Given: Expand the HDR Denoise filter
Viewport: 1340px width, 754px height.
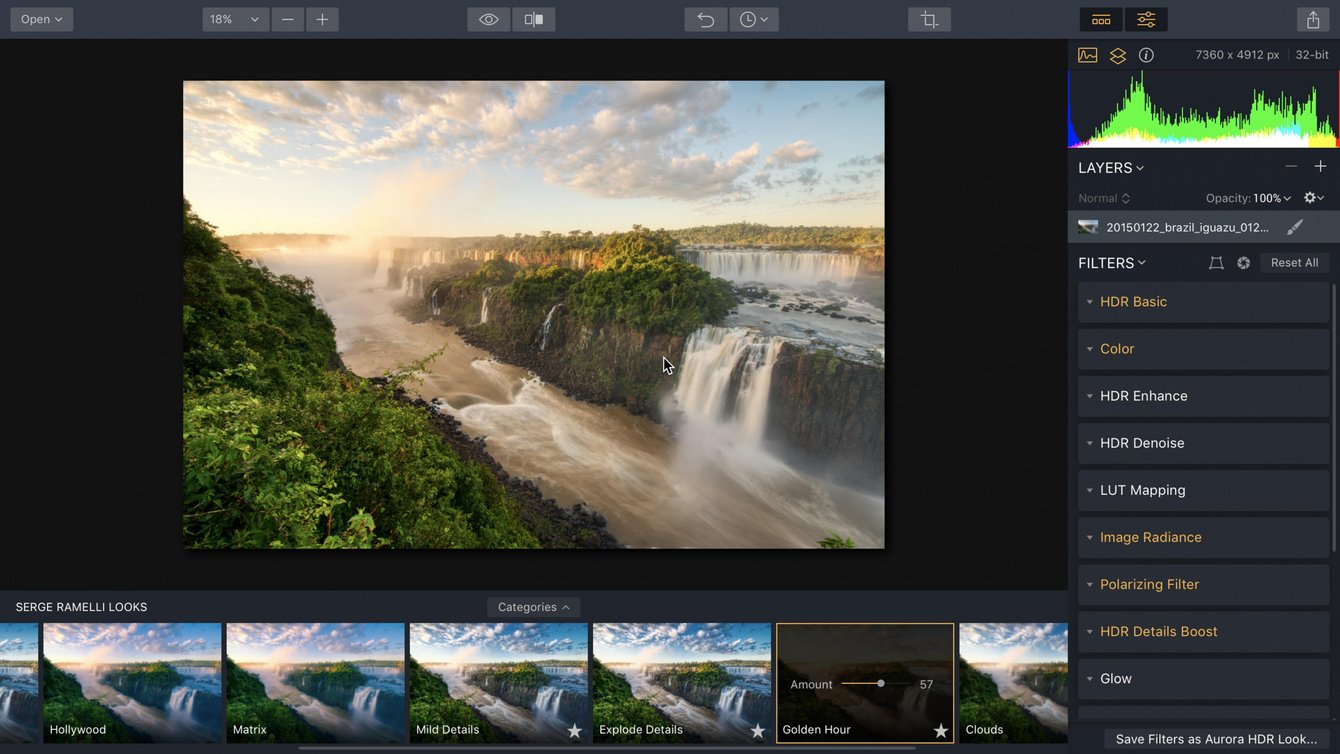Looking at the screenshot, I should tap(1203, 443).
